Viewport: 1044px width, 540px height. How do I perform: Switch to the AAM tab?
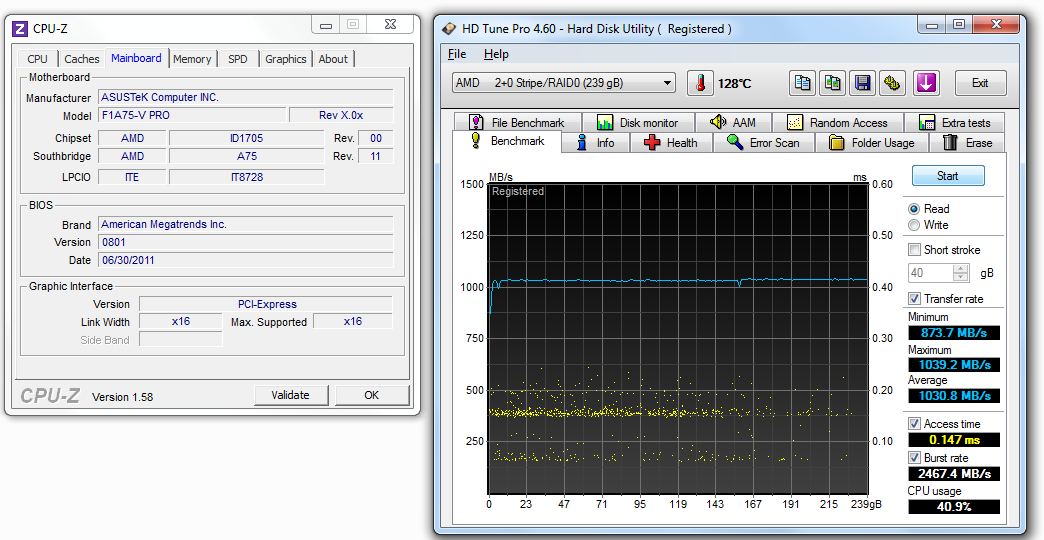733,123
